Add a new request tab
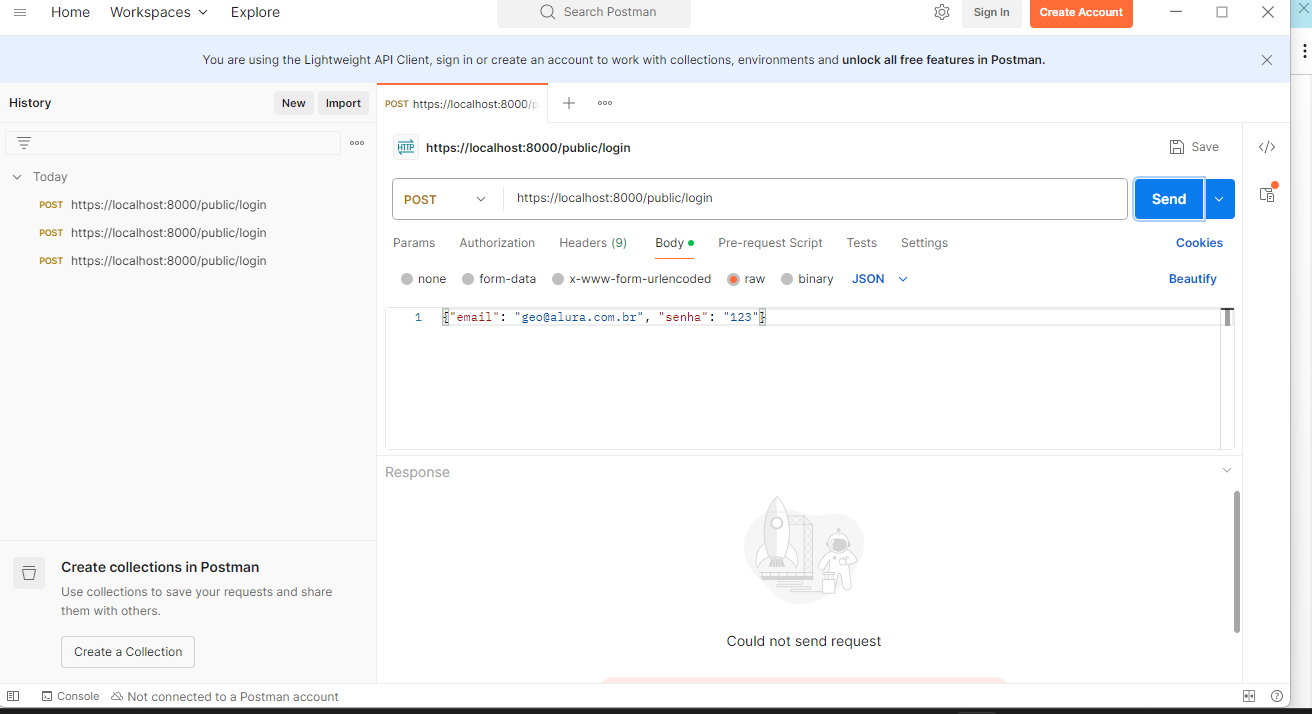The height and width of the screenshot is (714, 1312). pos(568,103)
